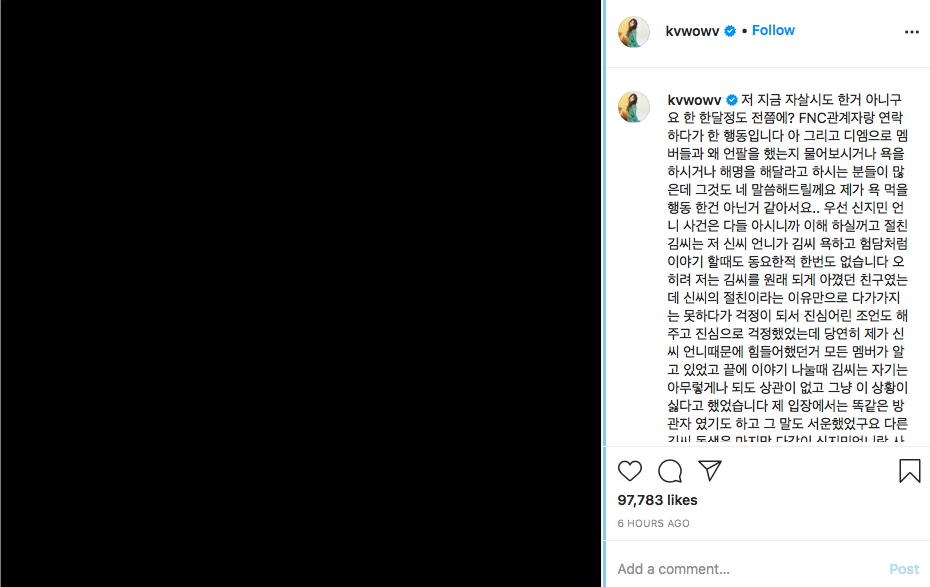Screen dimensions: 930x587
Task: Click the partially cut-off last caption line
Action: (x=786, y=439)
